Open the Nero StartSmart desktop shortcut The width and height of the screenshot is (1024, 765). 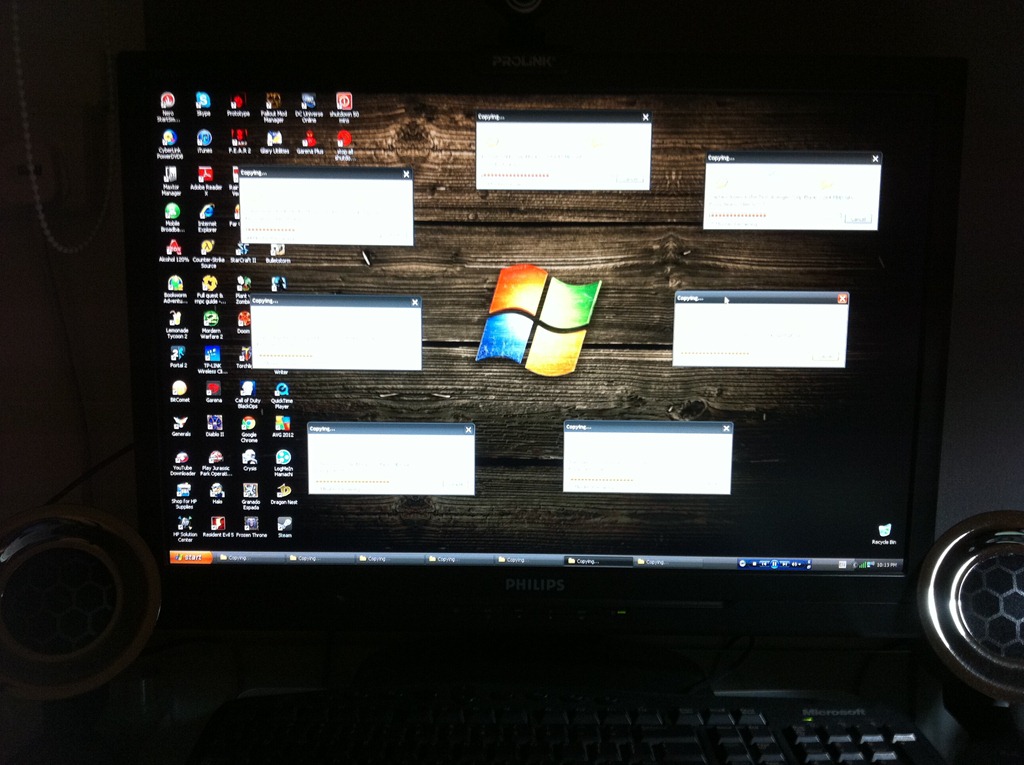[x=168, y=107]
